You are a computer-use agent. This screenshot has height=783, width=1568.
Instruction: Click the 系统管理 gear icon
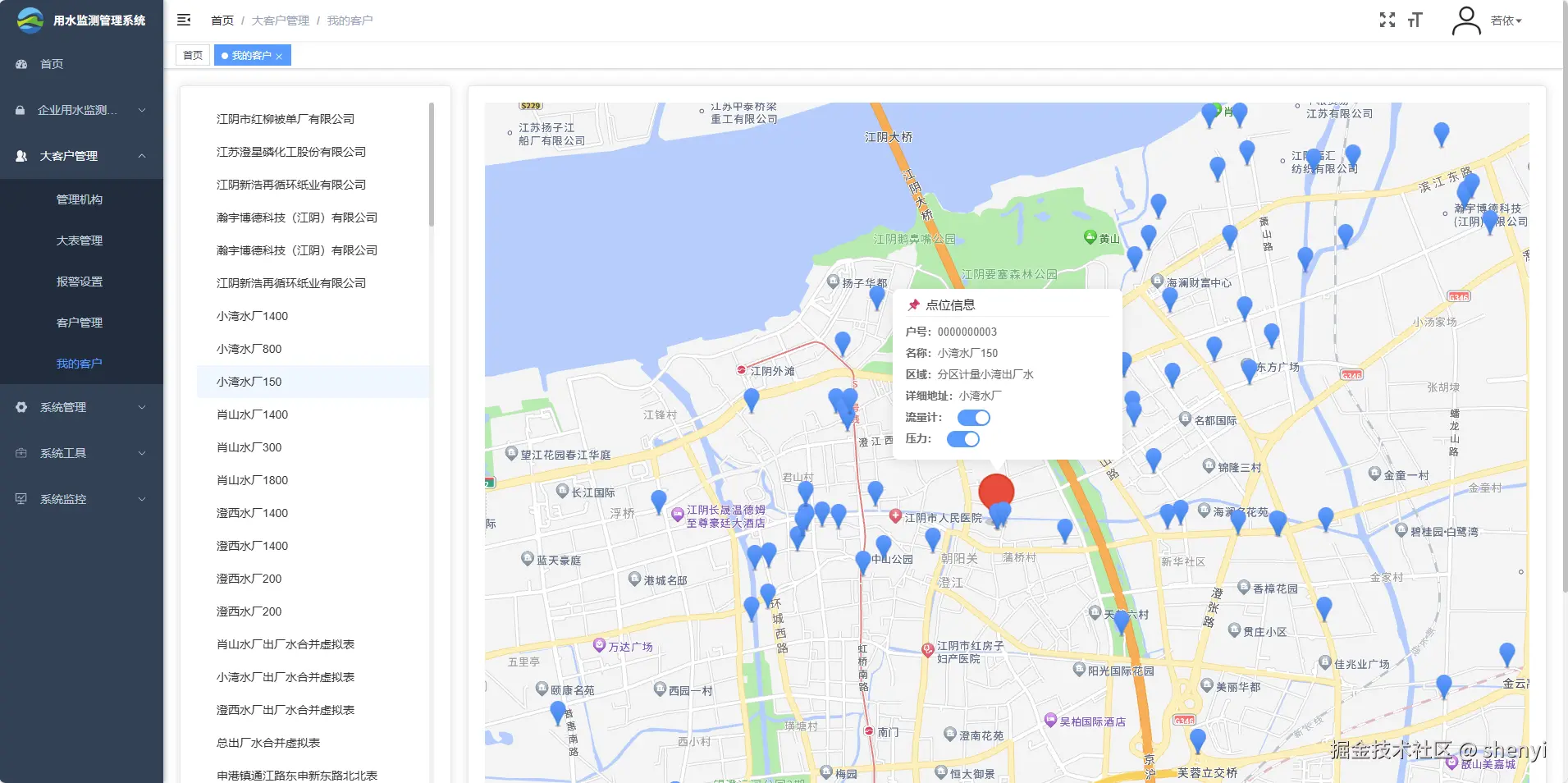coord(21,407)
